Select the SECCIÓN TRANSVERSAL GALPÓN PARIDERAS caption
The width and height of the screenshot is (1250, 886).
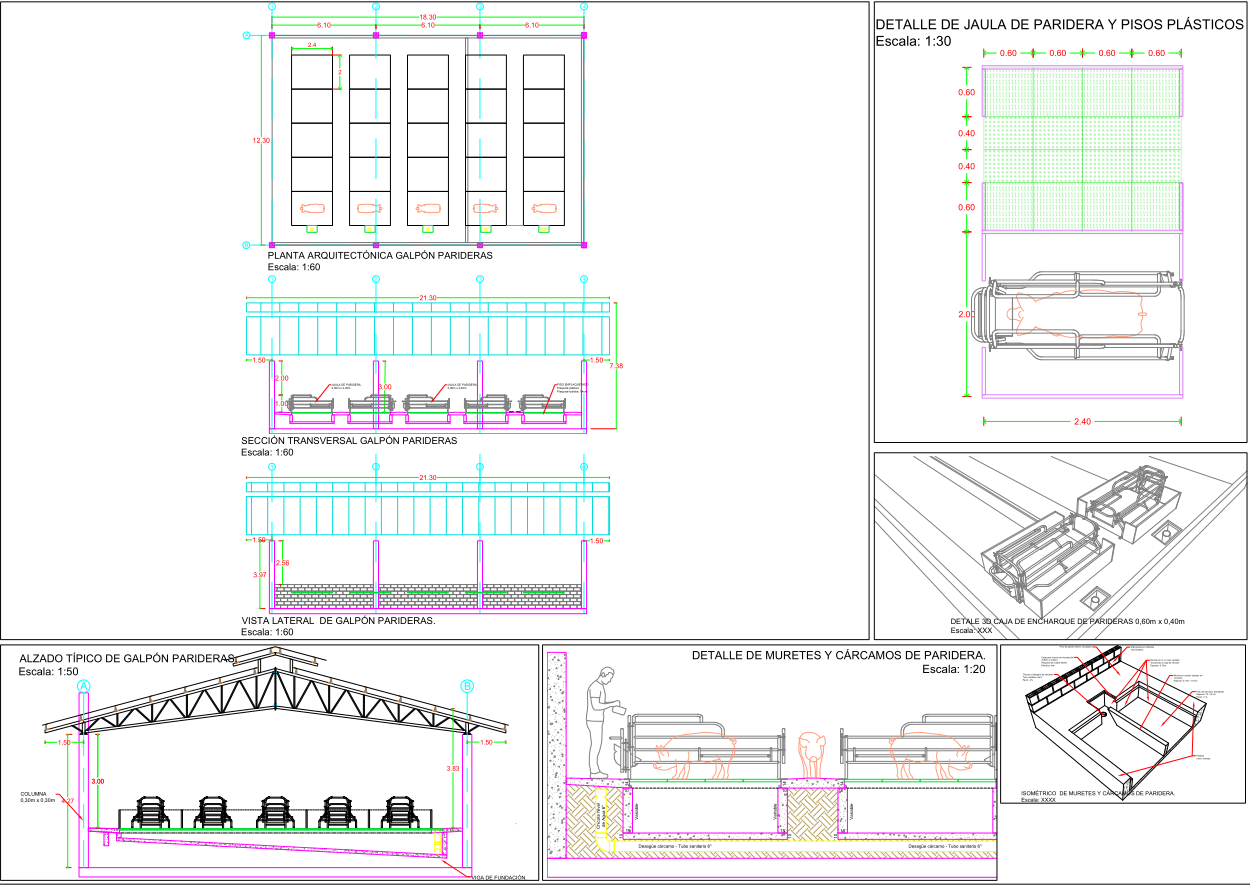click(x=349, y=440)
